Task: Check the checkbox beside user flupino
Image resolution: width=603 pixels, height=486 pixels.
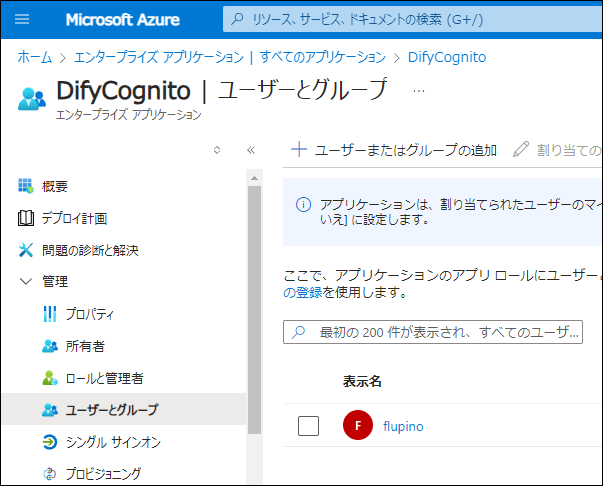Action: tap(309, 426)
